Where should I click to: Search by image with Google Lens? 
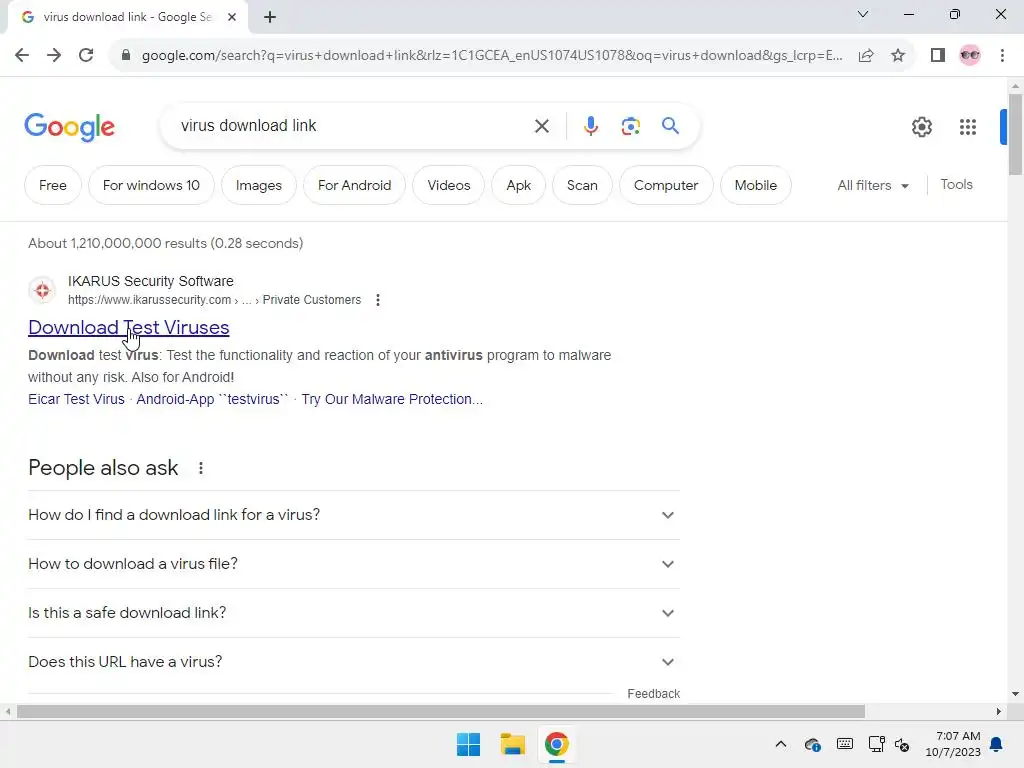(630, 126)
